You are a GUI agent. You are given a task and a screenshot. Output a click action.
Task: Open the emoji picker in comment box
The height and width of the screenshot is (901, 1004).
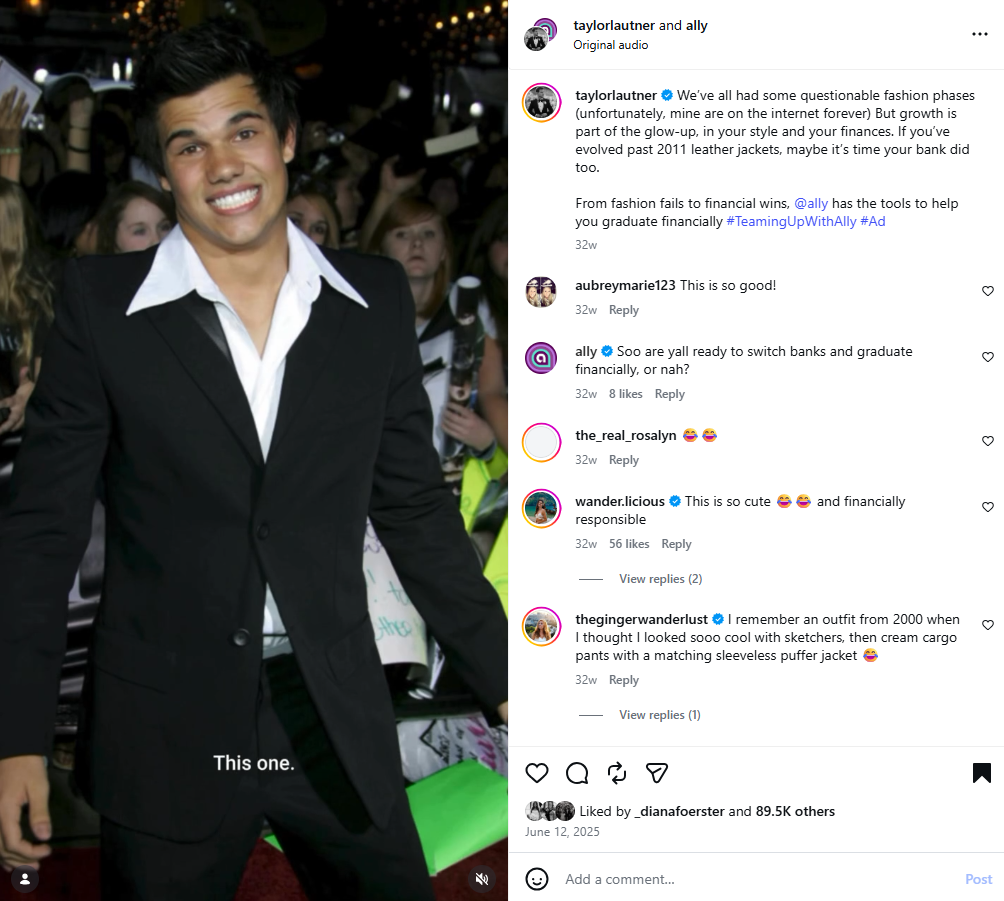[537, 879]
